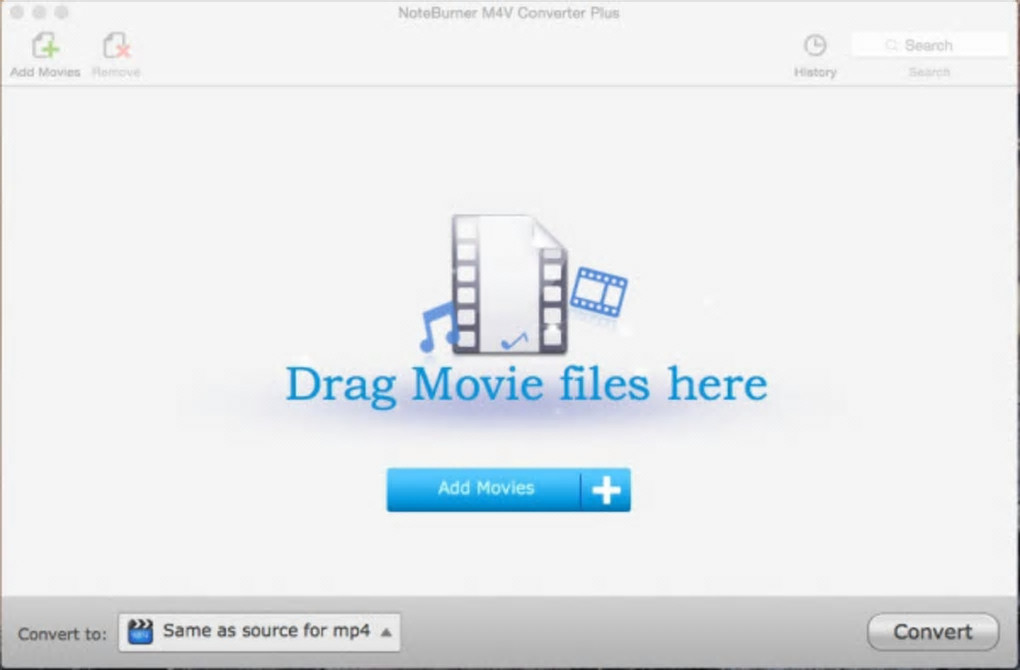
Task: Click the Remove toolbar icon
Action: (116, 46)
